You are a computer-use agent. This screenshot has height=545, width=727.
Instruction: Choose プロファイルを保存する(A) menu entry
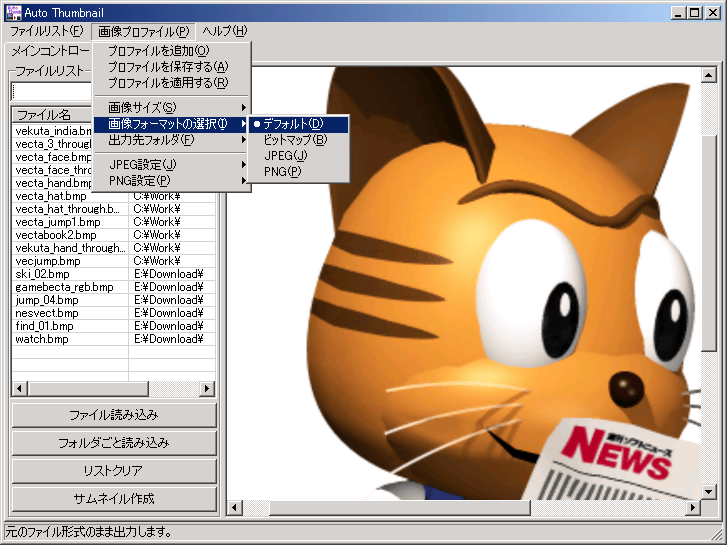172,67
